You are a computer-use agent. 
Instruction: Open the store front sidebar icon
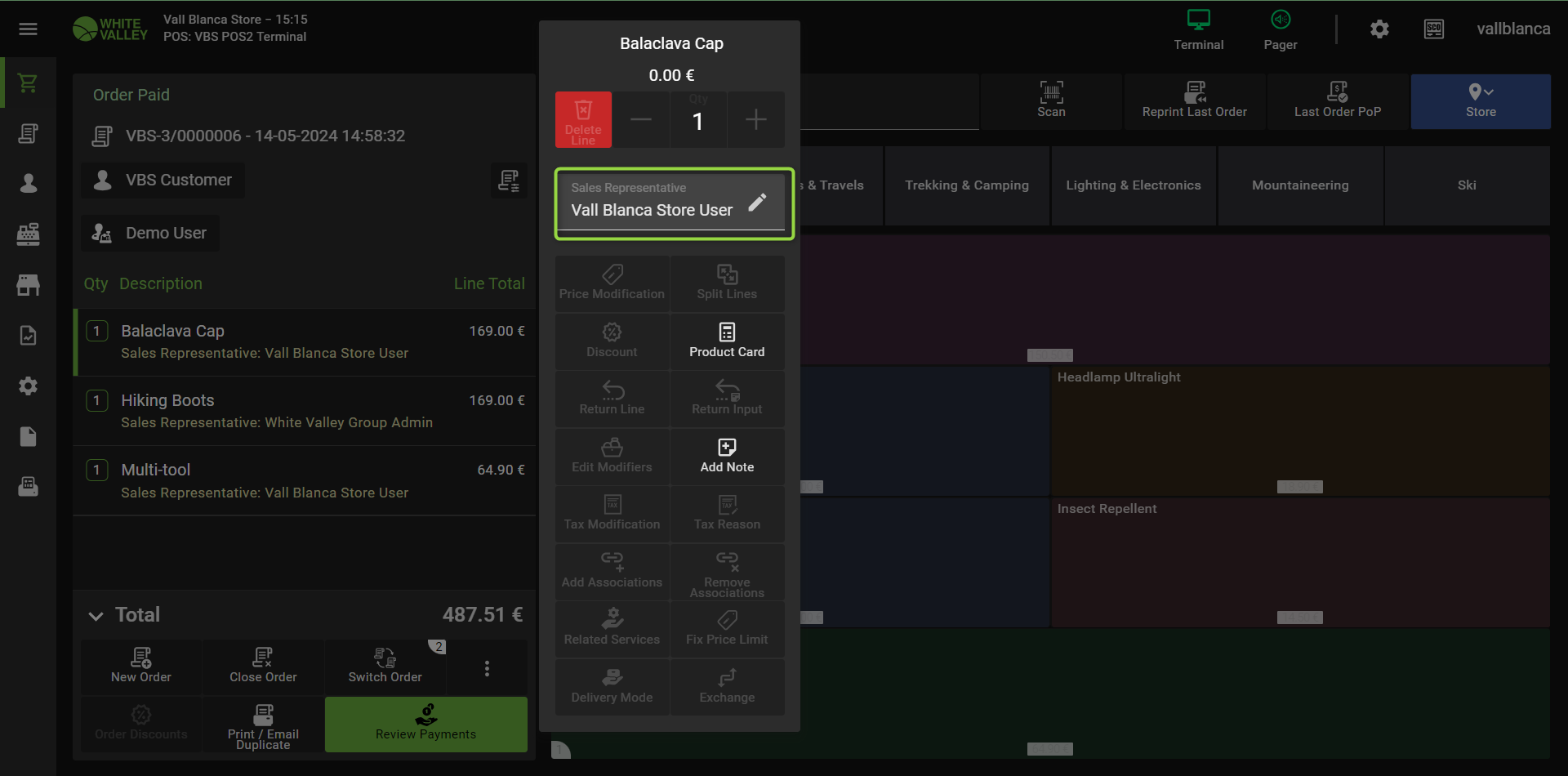pyautogui.click(x=28, y=284)
